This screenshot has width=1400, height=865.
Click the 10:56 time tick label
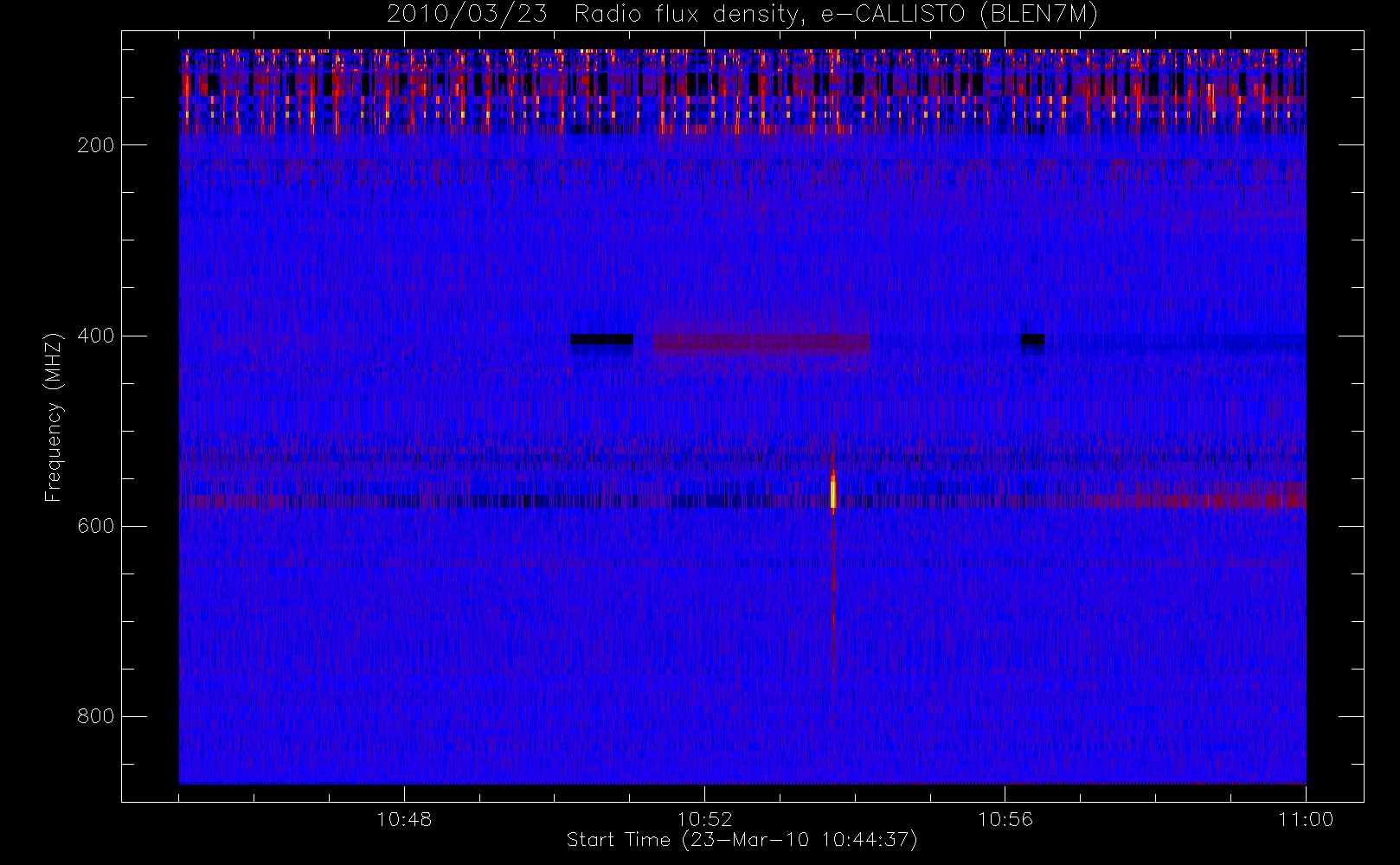(x=1005, y=819)
